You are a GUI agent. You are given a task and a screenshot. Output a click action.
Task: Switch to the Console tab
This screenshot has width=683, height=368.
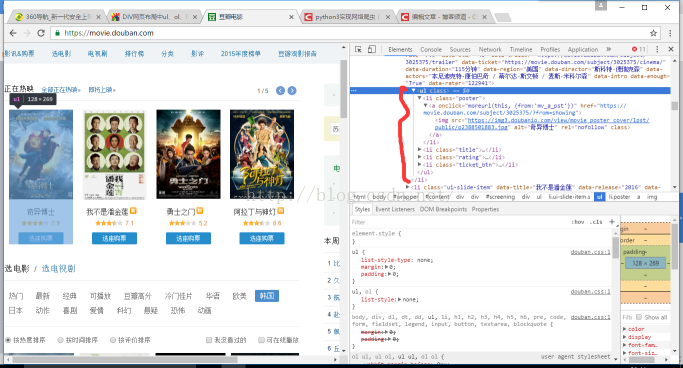(x=431, y=50)
